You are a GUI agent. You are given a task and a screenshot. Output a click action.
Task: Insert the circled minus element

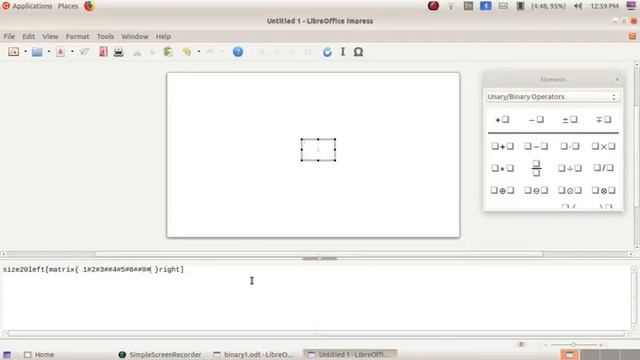tap(536, 190)
